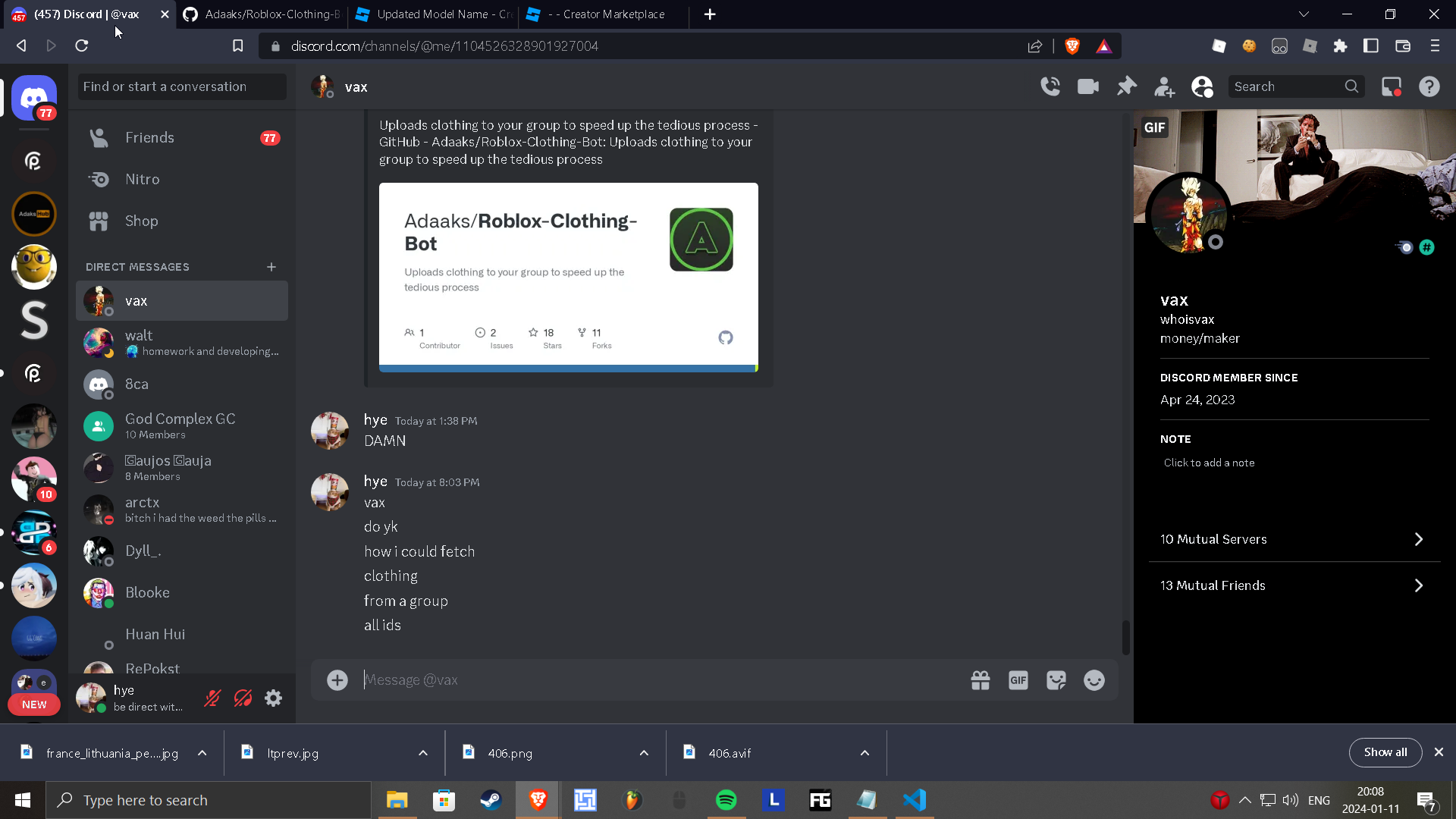Open the emoji picker
The height and width of the screenshot is (819, 1456).
tap(1094, 680)
